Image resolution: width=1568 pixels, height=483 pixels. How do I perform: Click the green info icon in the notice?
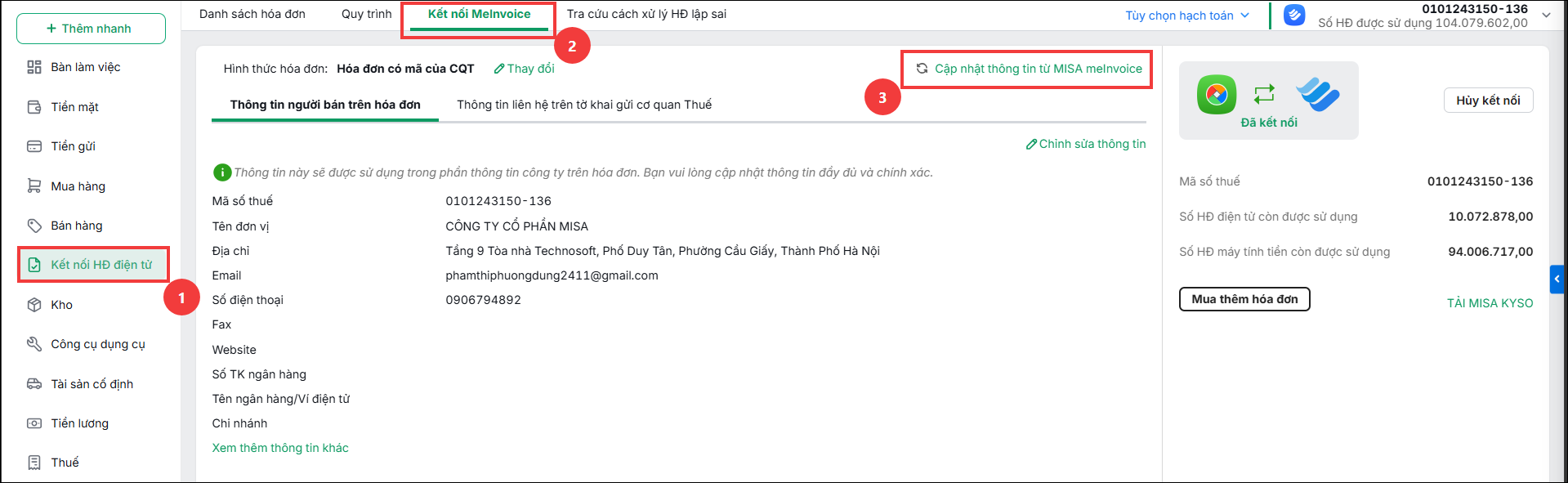(221, 172)
